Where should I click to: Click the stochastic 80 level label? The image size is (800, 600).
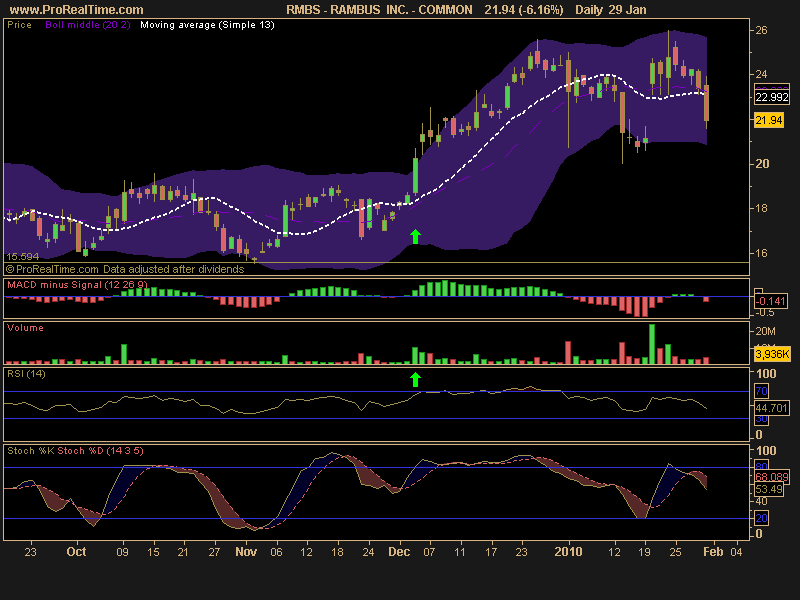(761, 466)
